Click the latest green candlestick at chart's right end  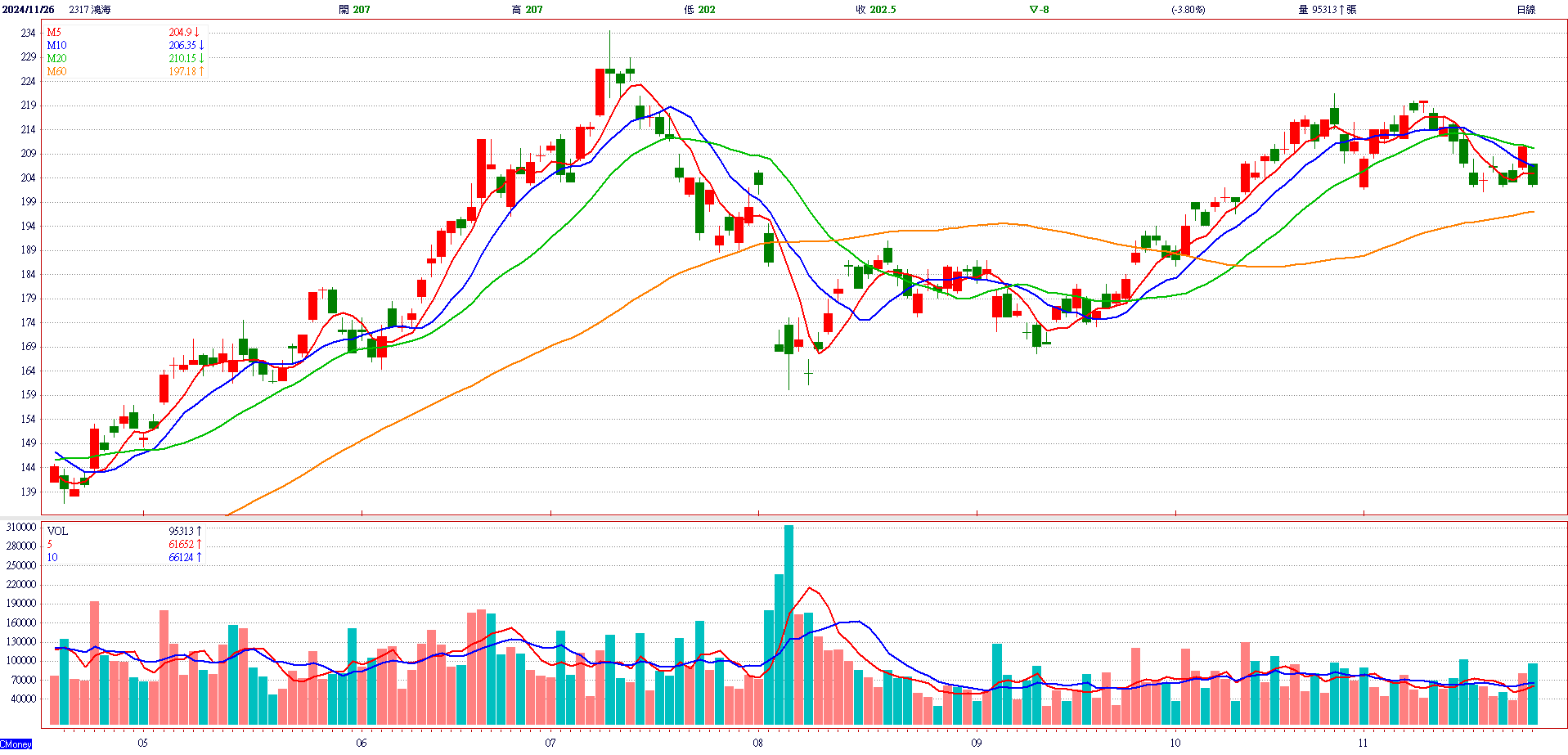point(1533,173)
